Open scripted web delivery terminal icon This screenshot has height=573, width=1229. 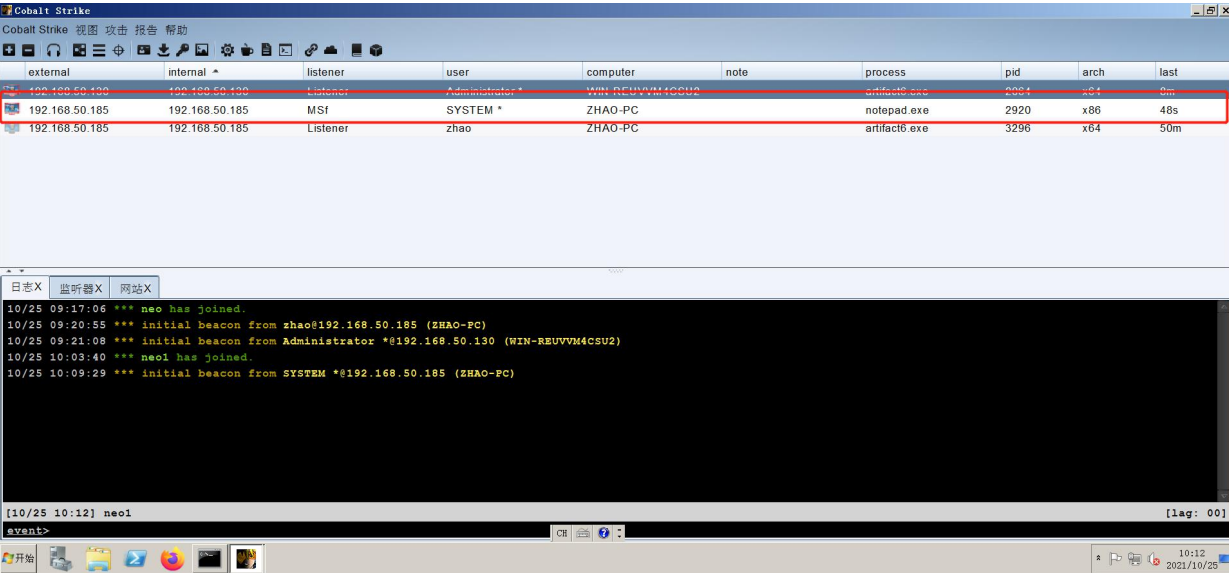point(286,50)
